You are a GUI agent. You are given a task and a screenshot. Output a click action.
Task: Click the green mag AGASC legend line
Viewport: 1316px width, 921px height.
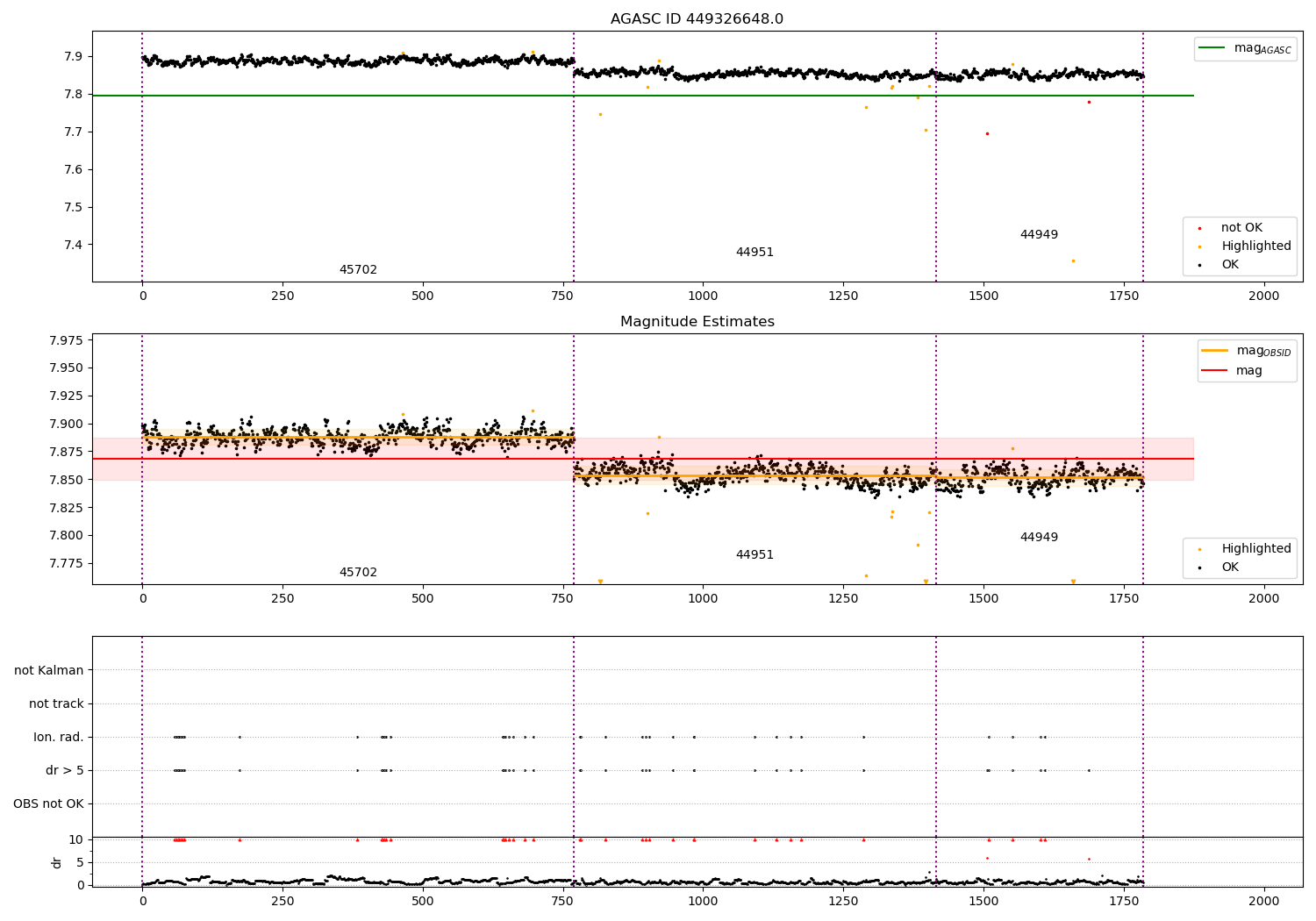pyautogui.click(x=1212, y=48)
